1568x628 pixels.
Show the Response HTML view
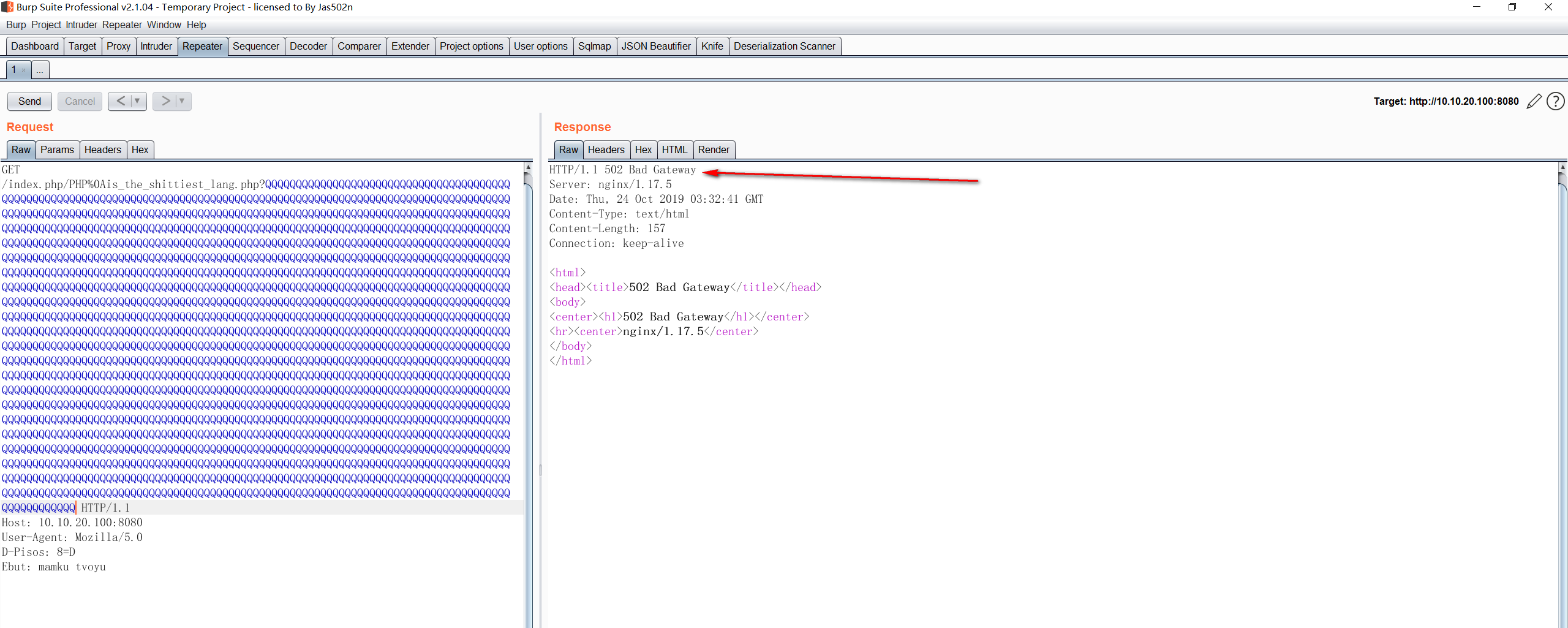pos(674,150)
